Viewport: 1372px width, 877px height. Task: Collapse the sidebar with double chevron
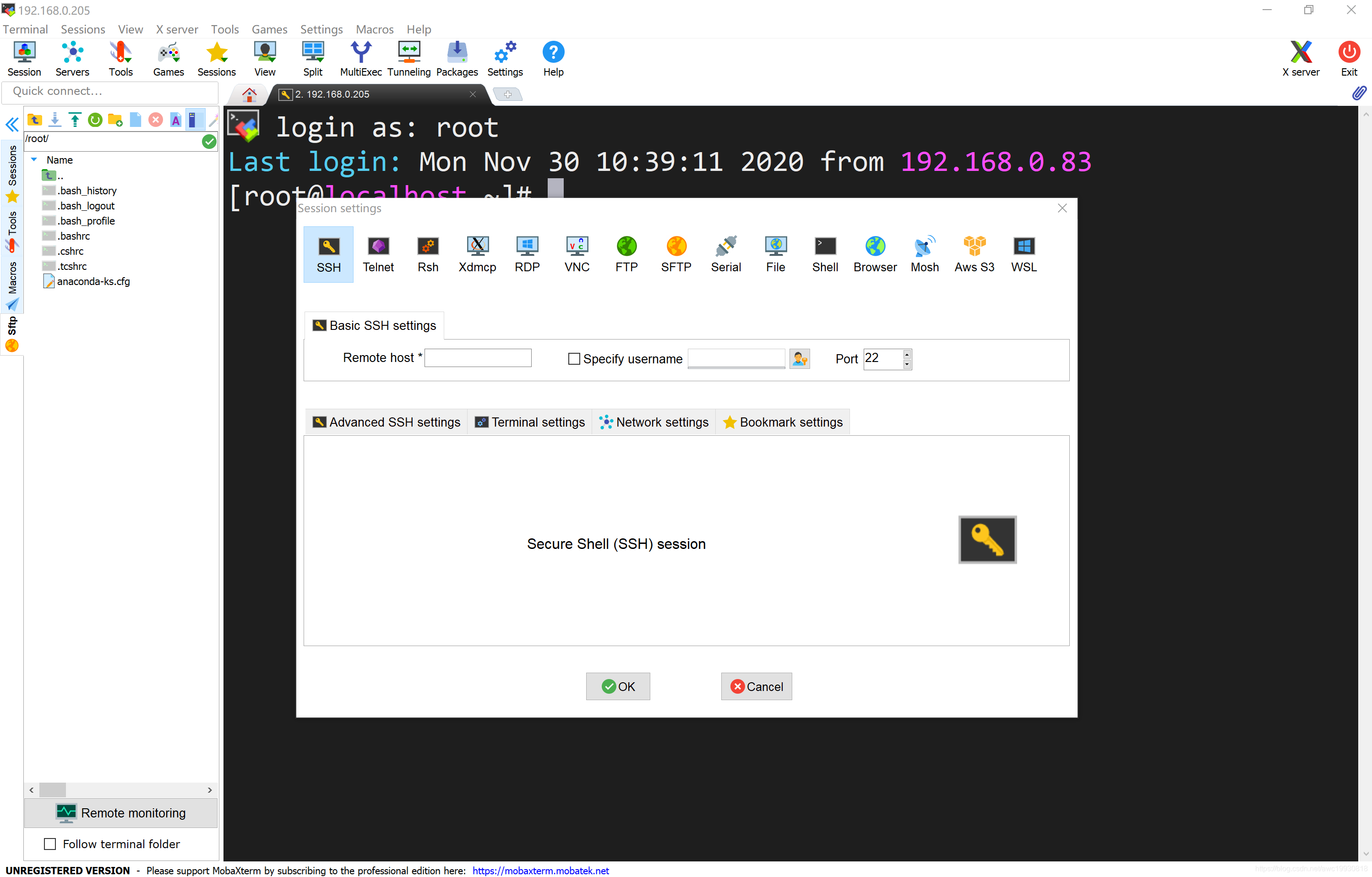12,124
